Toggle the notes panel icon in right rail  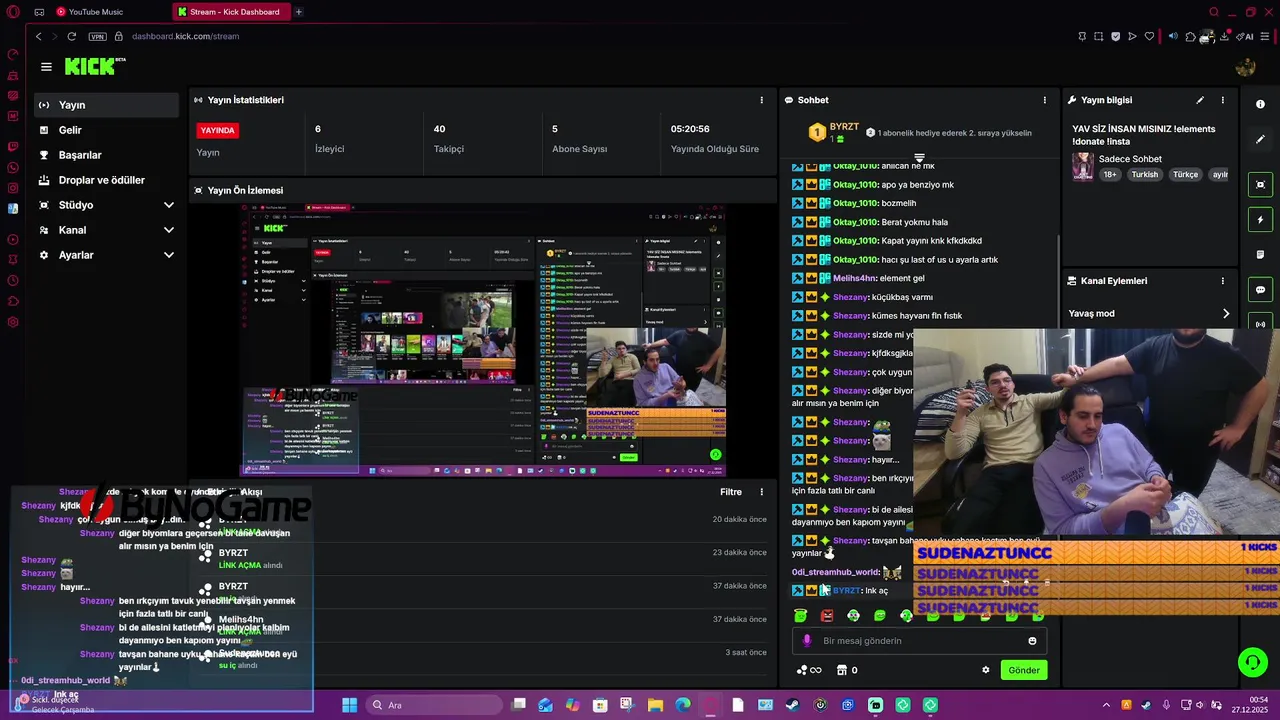pyautogui.click(x=1260, y=255)
